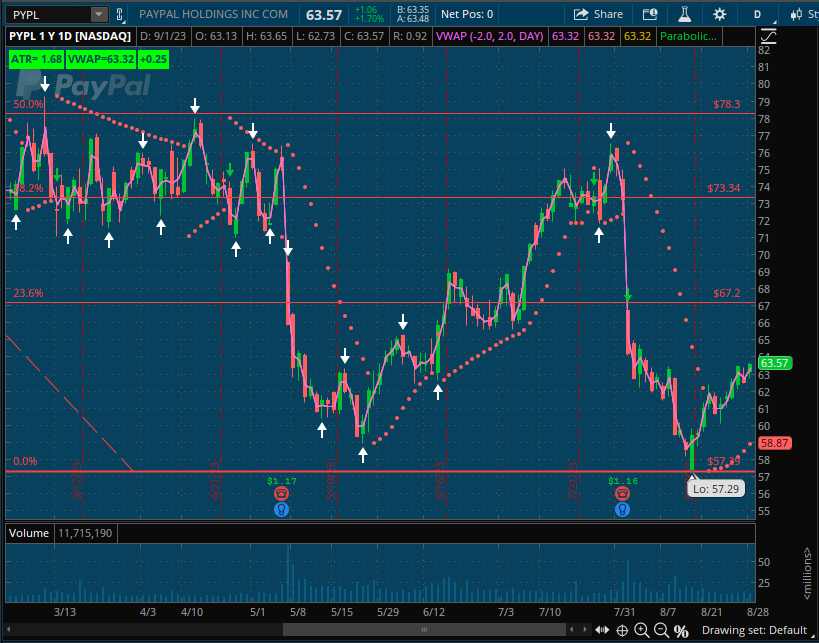Click the $67.2 Fibonacci level label
Image resolution: width=819 pixels, height=643 pixels.
(727, 293)
